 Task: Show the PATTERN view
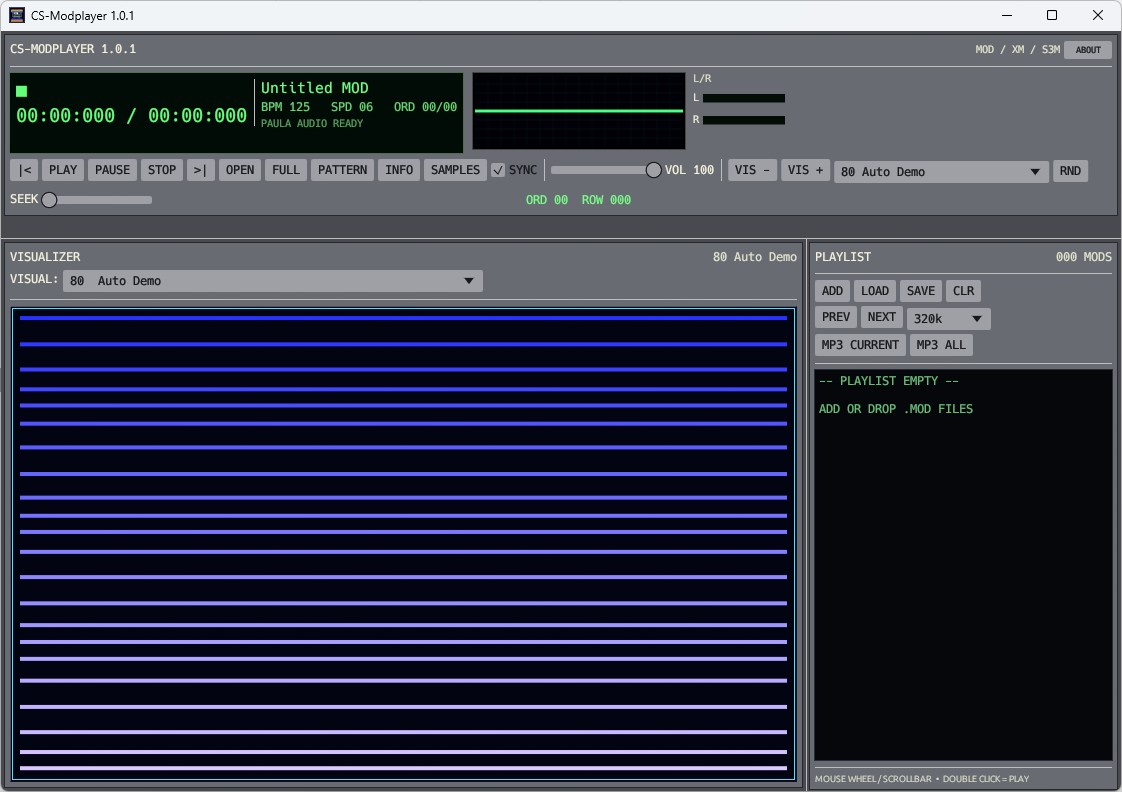[x=342, y=170]
